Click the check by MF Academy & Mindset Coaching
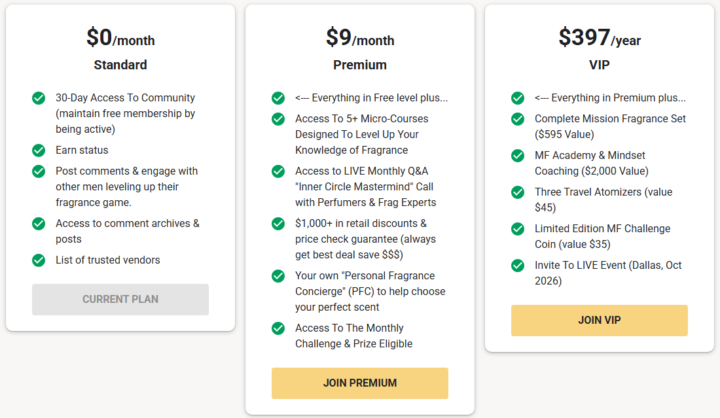This screenshot has height=418, width=720. click(518, 156)
